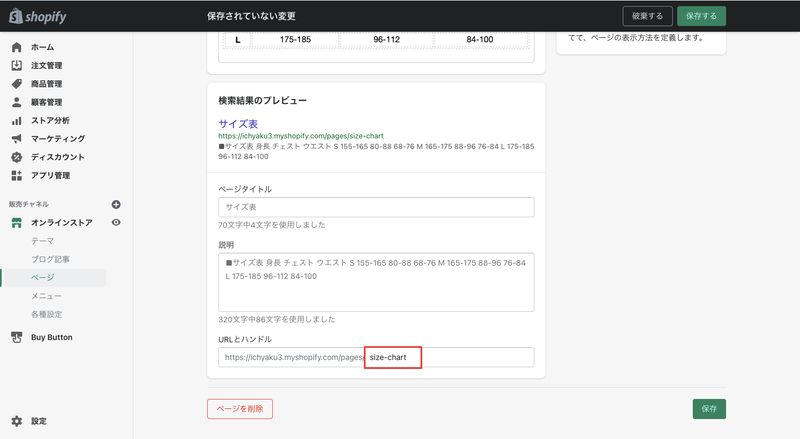This screenshot has height=439, width=800.
Task: Click the L size table cell
Action: tap(238, 39)
